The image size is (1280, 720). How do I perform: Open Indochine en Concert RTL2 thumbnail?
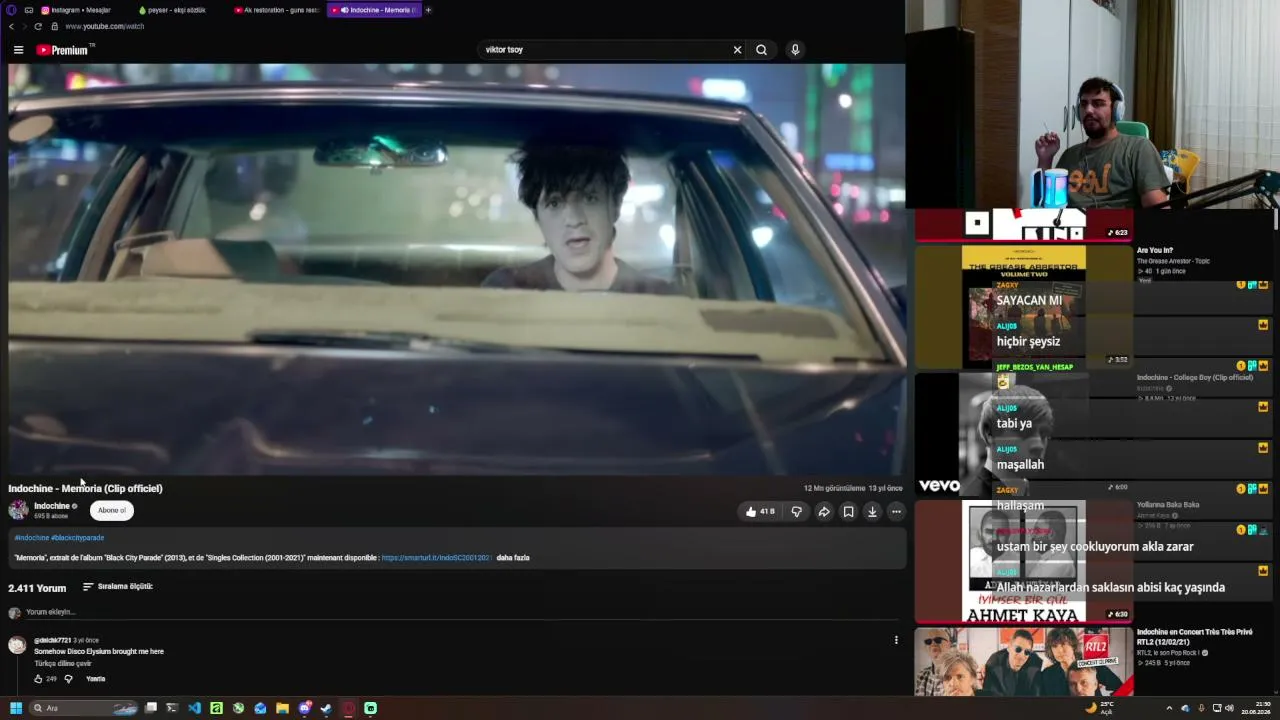click(x=1024, y=661)
